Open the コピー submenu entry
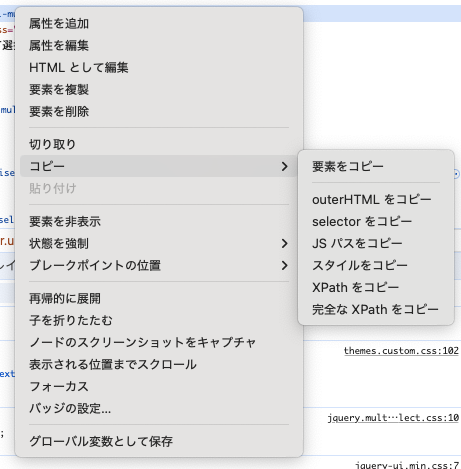461x469 pixels. tap(159, 166)
